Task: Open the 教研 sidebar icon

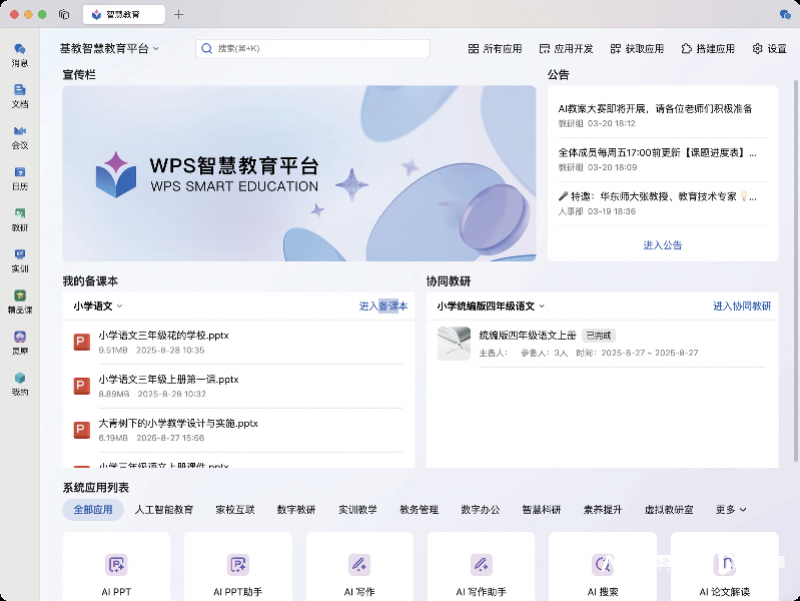Action: pos(19,213)
